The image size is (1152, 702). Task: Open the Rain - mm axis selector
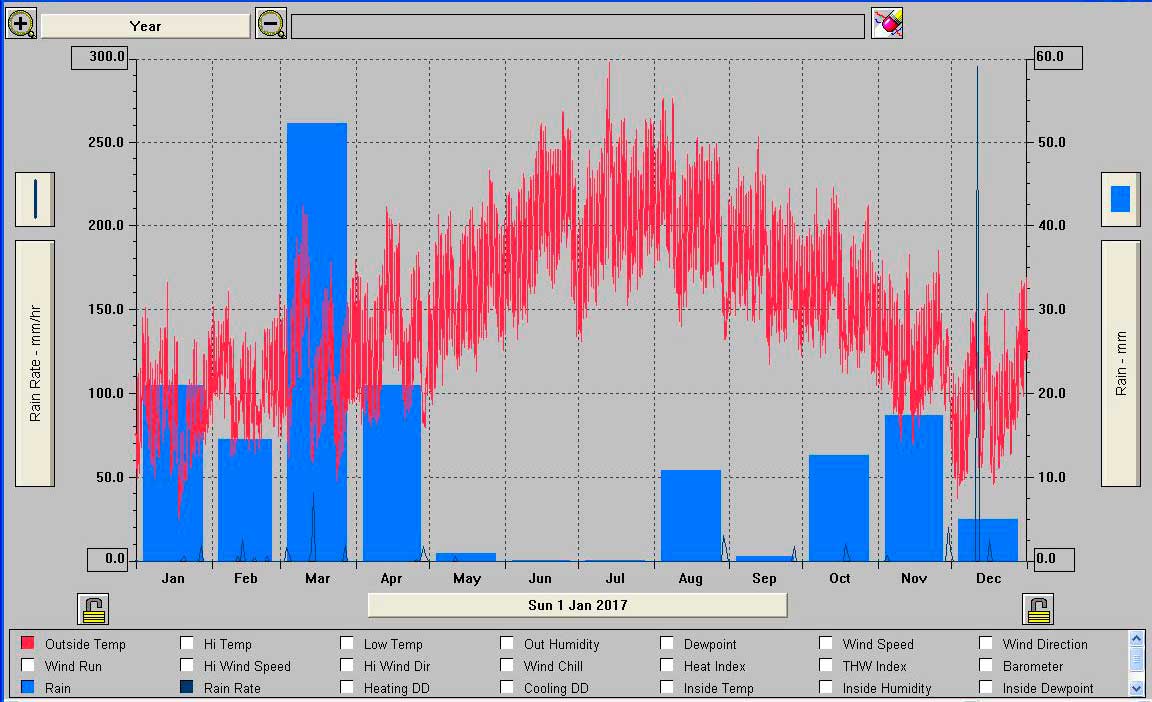(1120, 363)
